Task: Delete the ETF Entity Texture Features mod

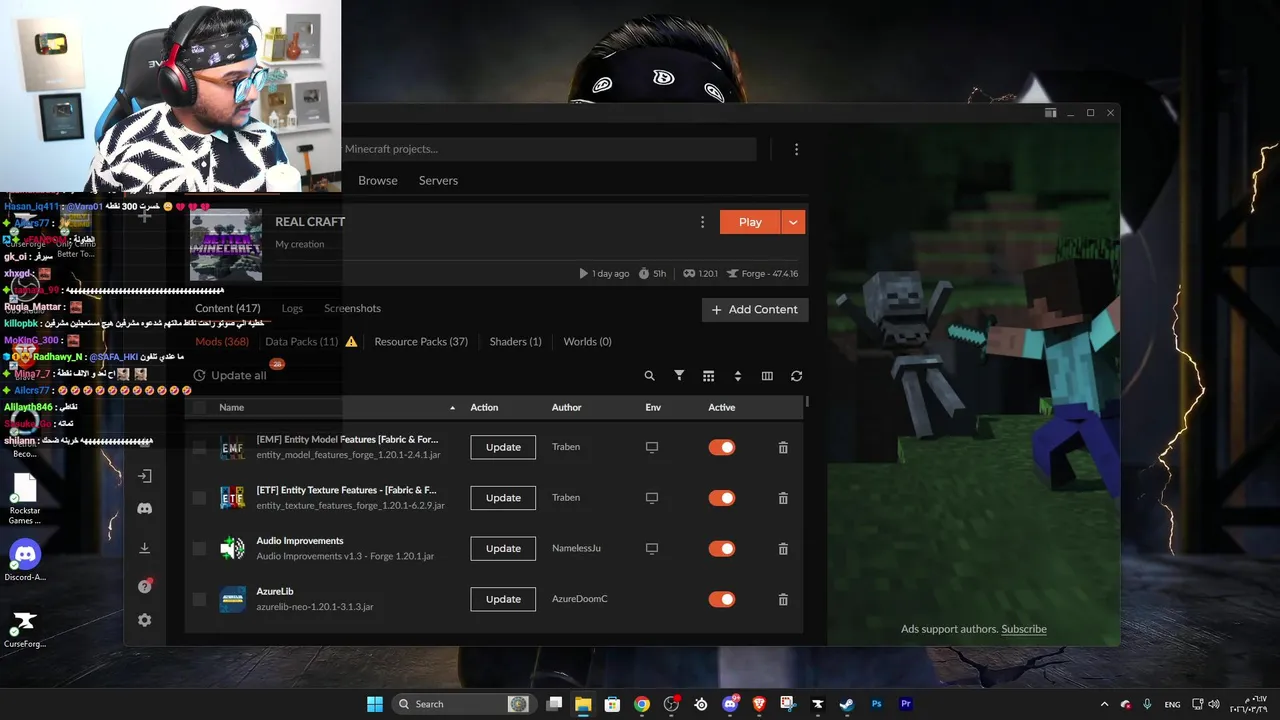Action: (x=783, y=498)
